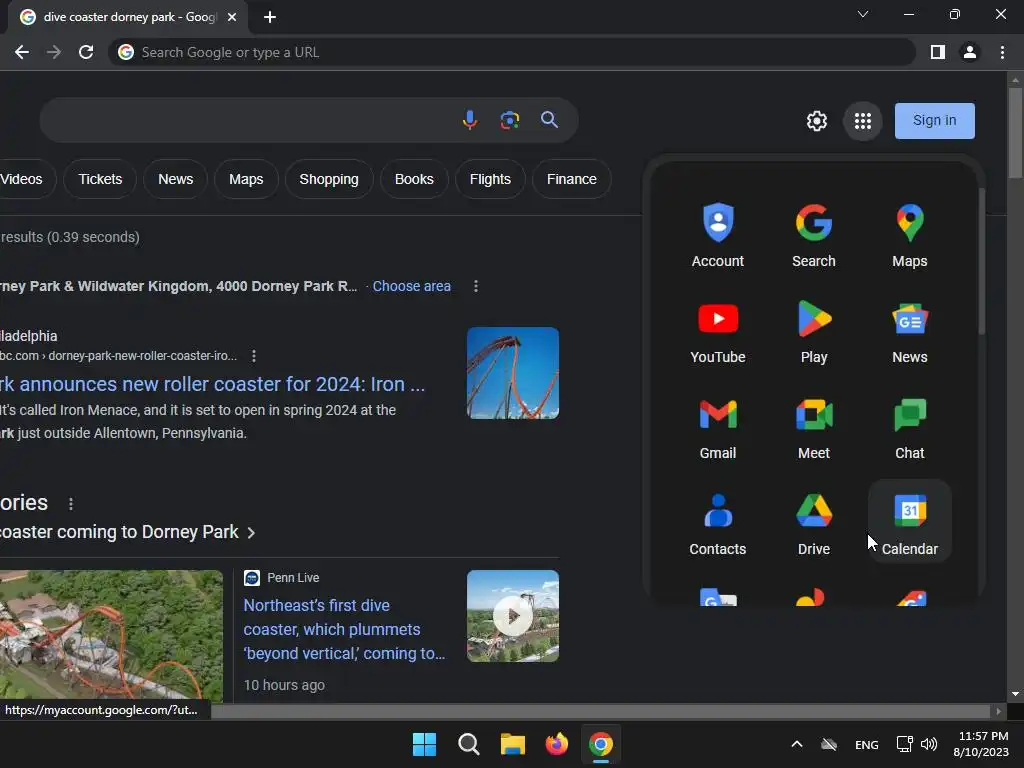Reload the current page

tap(86, 52)
